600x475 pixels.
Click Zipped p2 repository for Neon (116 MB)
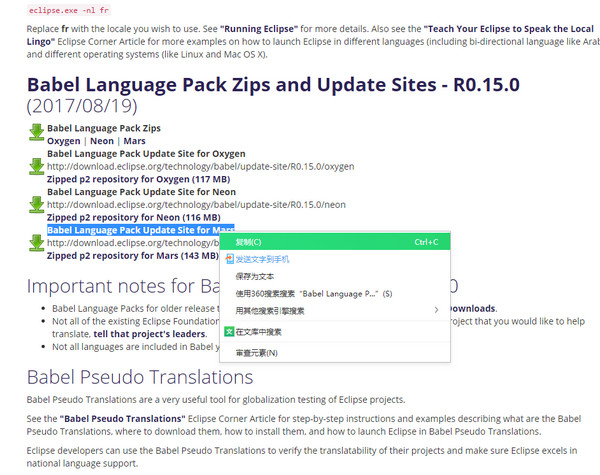(134, 217)
